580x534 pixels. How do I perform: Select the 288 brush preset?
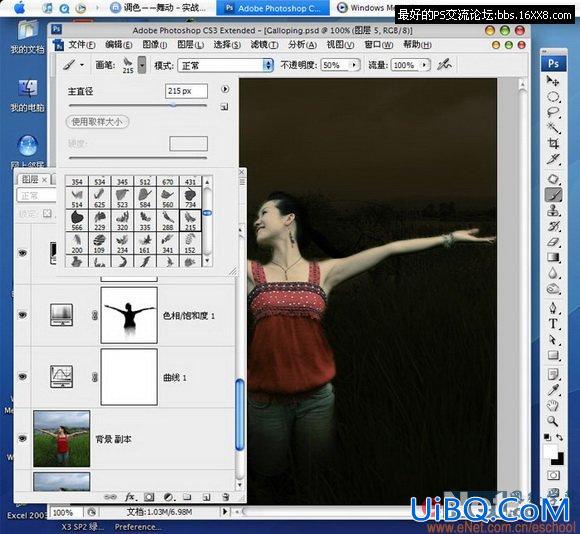coord(168,221)
